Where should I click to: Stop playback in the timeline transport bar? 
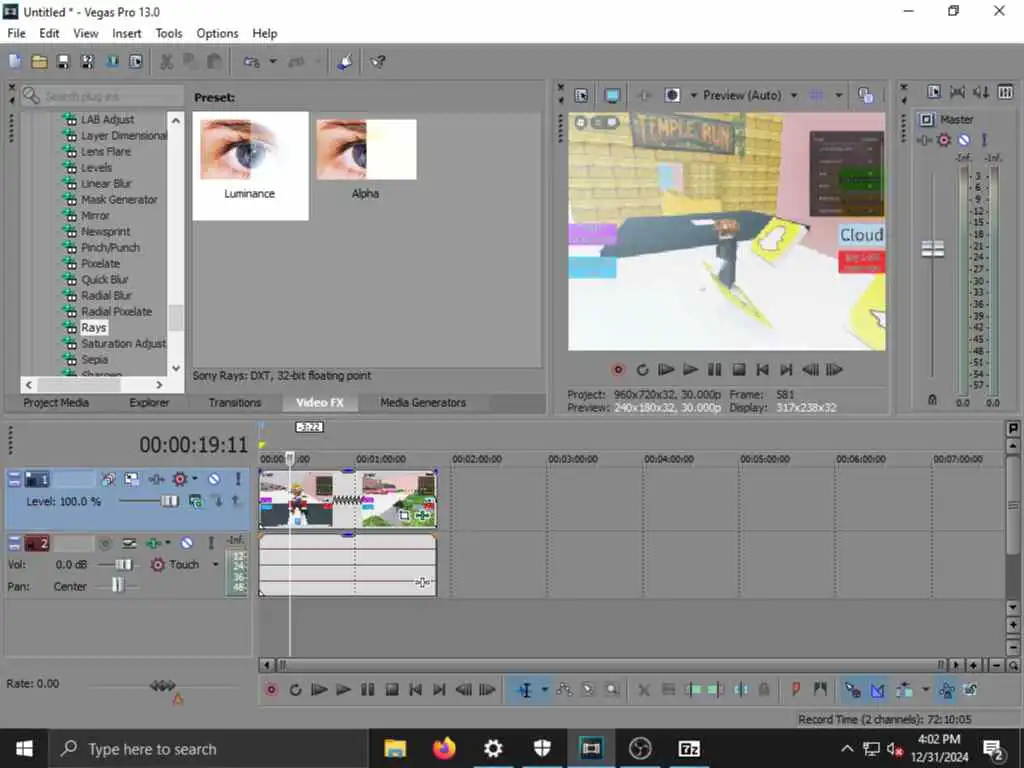pyautogui.click(x=392, y=690)
